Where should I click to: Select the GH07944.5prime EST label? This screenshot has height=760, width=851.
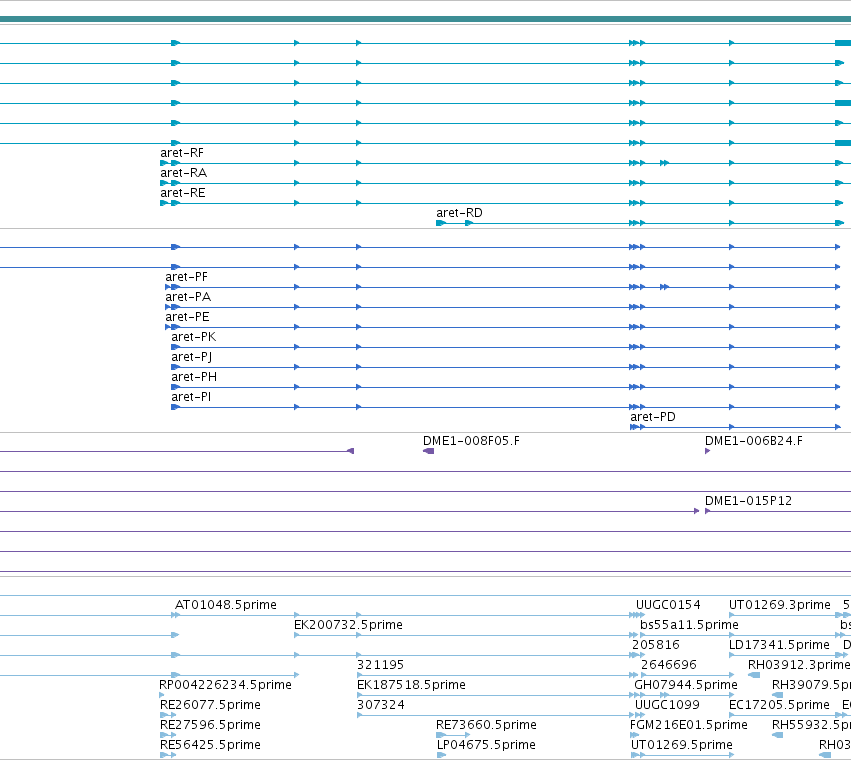pos(686,685)
